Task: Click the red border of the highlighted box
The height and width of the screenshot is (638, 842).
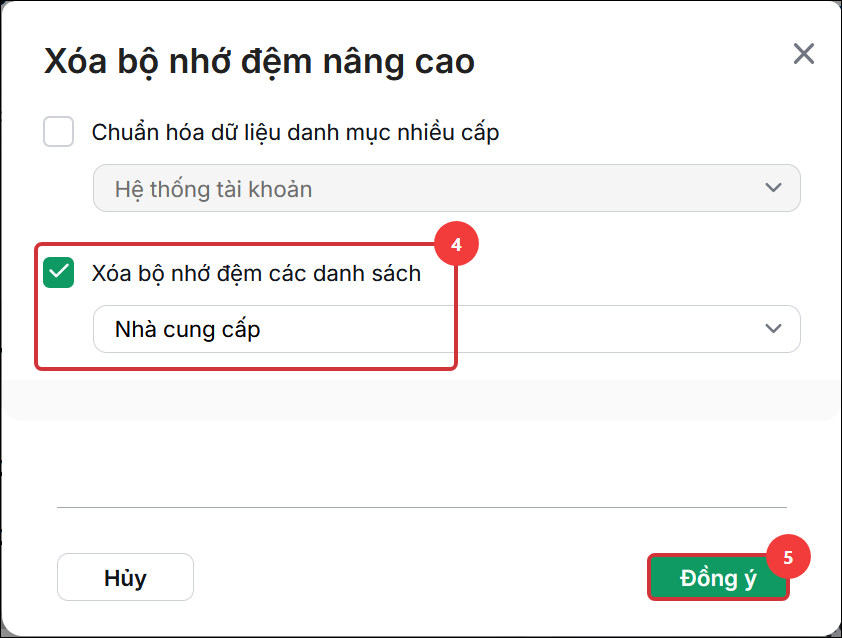Action: pyautogui.click(x=246, y=368)
